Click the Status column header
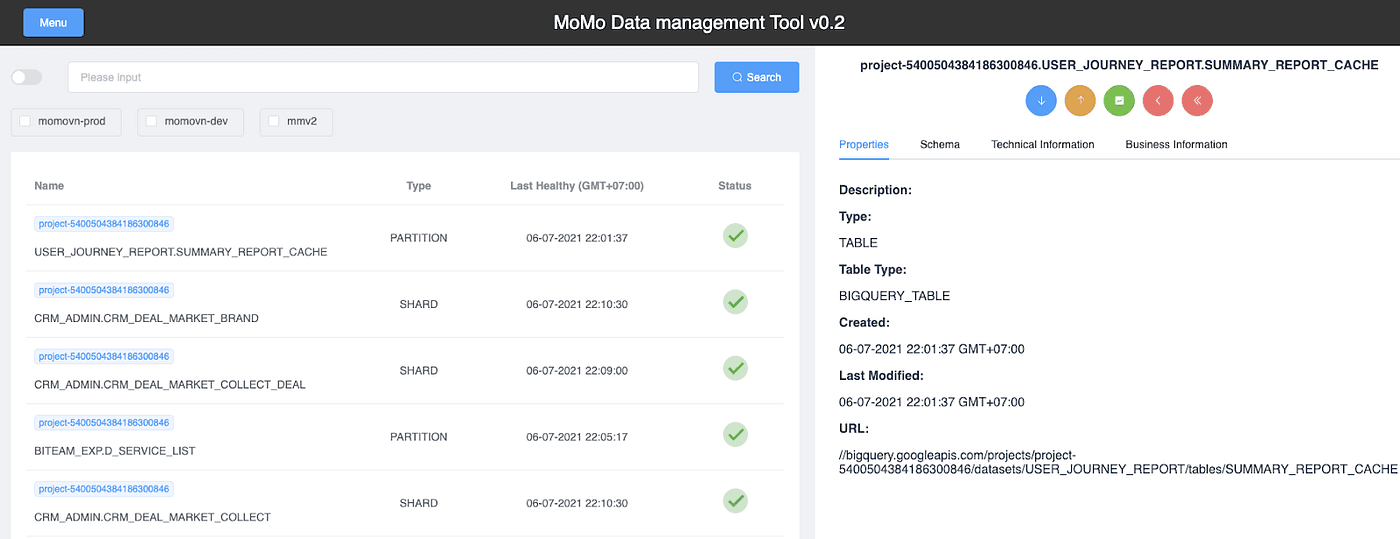Viewport: 1400px width, 539px height. point(735,186)
